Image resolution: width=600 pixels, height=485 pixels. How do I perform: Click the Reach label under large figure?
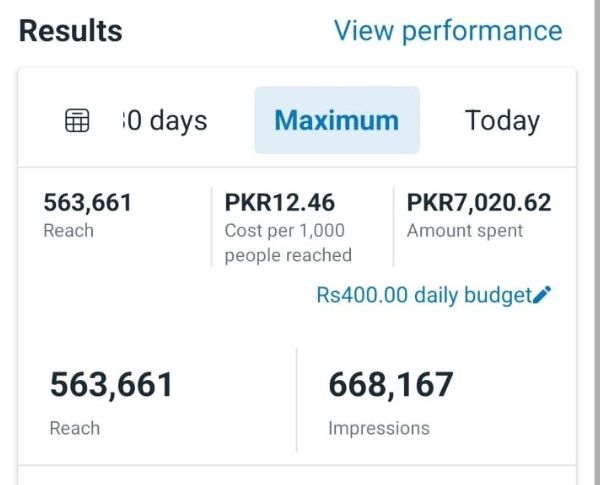pyautogui.click(x=74, y=428)
